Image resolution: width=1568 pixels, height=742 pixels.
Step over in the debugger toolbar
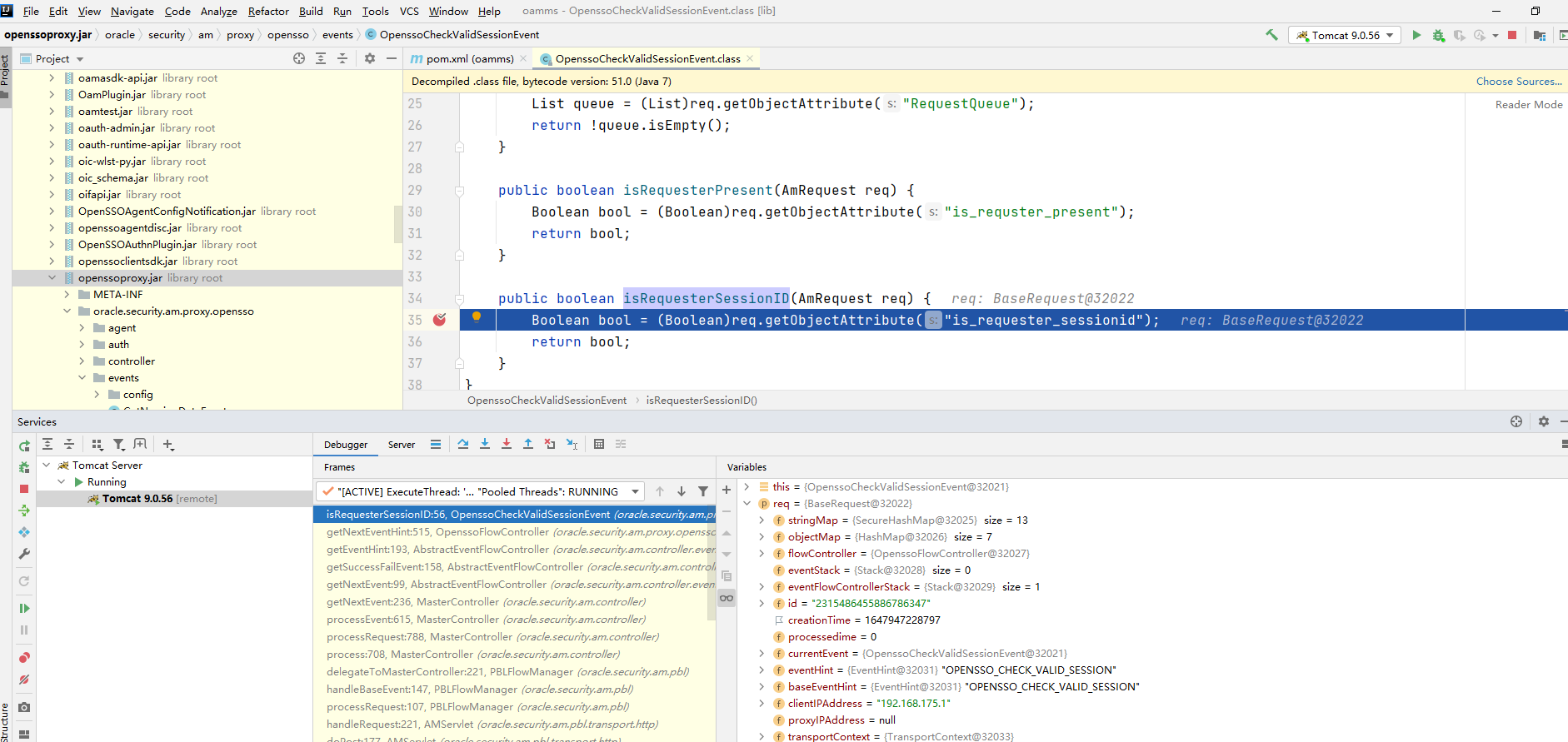point(463,445)
